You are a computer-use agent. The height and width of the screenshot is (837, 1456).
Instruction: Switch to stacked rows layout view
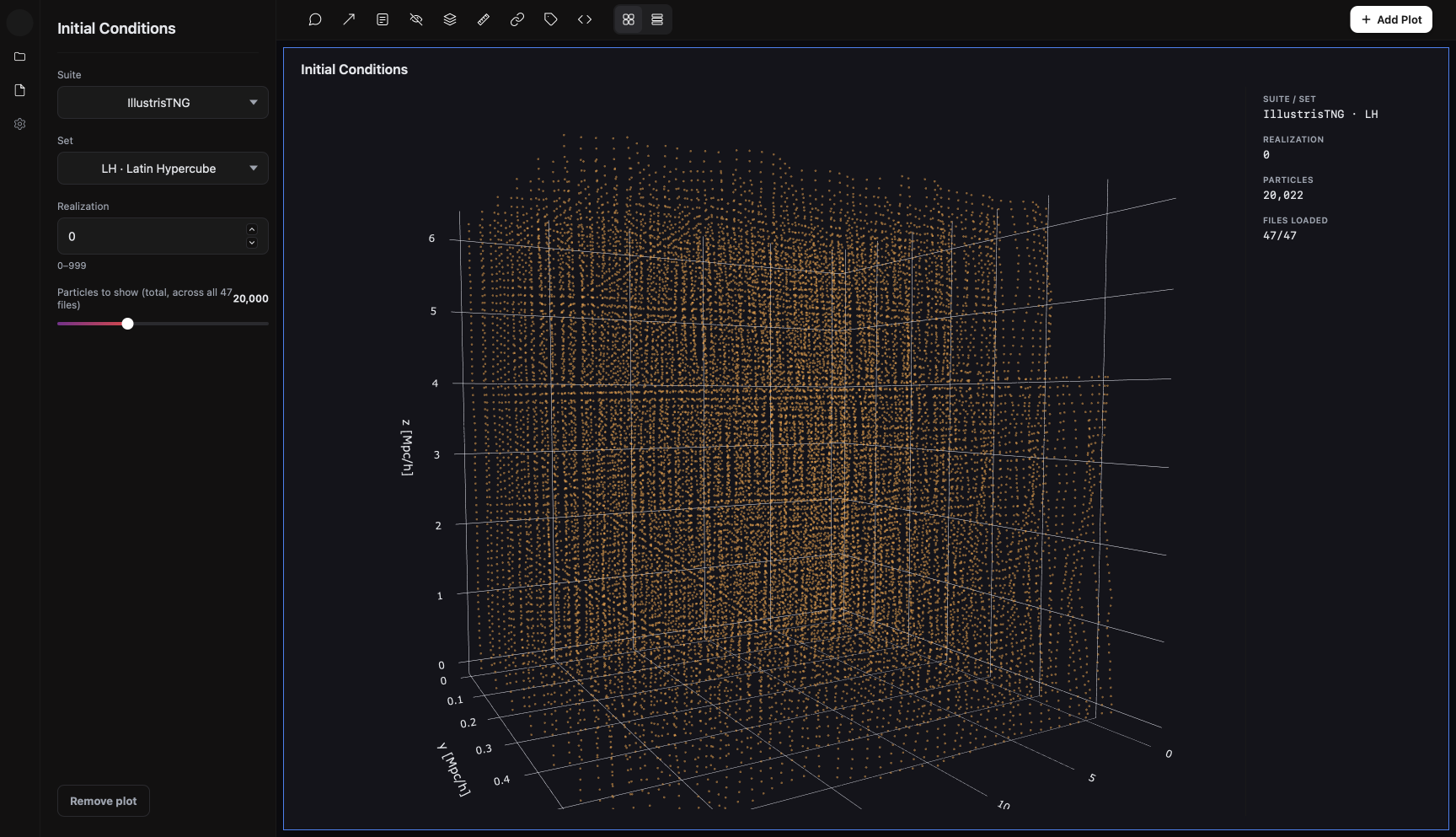(657, 19)
